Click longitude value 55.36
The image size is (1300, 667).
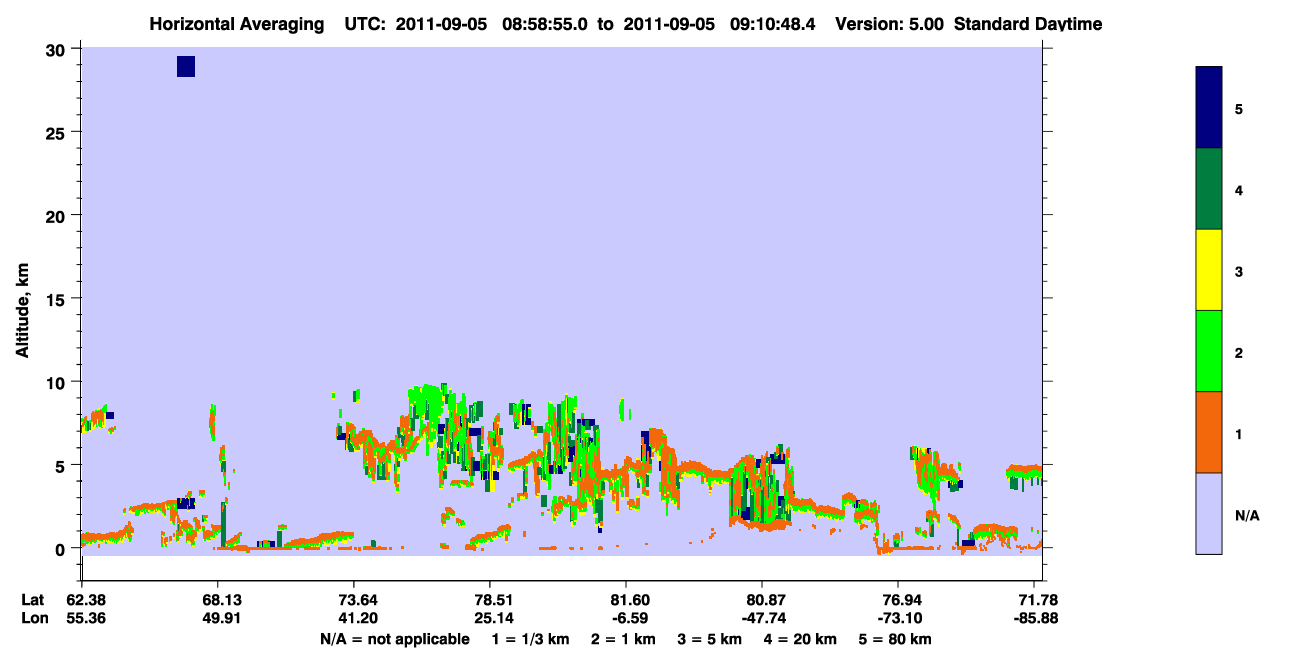click(84, 618)
